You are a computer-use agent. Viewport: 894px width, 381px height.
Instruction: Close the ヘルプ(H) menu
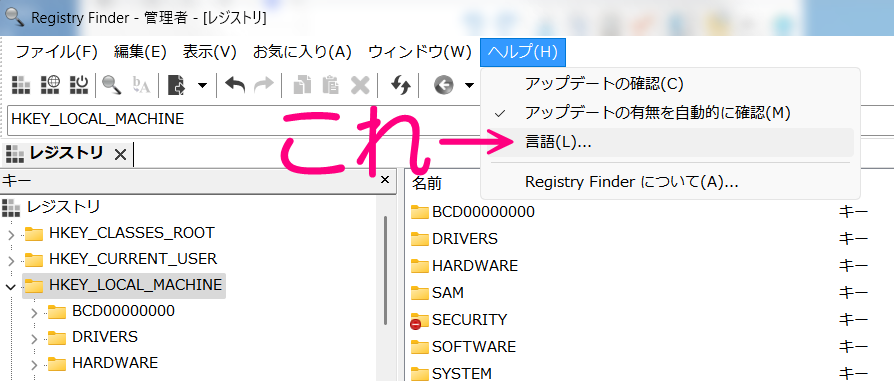coord(523,52)
